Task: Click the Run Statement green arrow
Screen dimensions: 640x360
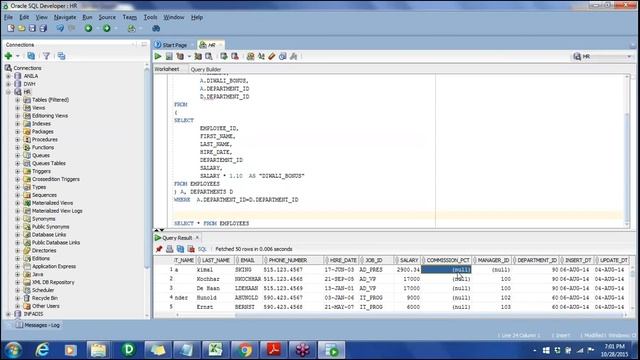Action: coord(158,56)
